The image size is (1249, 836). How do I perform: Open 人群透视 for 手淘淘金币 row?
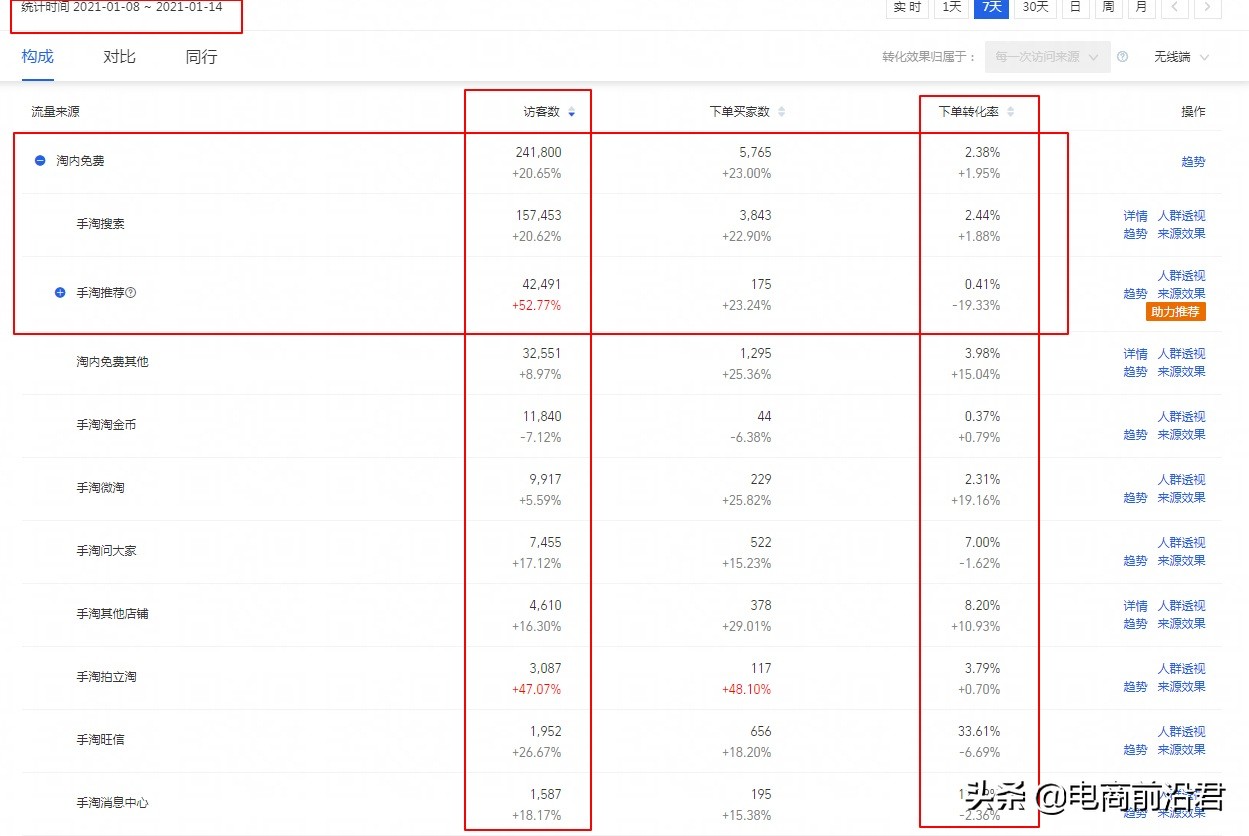[1182, 416]
